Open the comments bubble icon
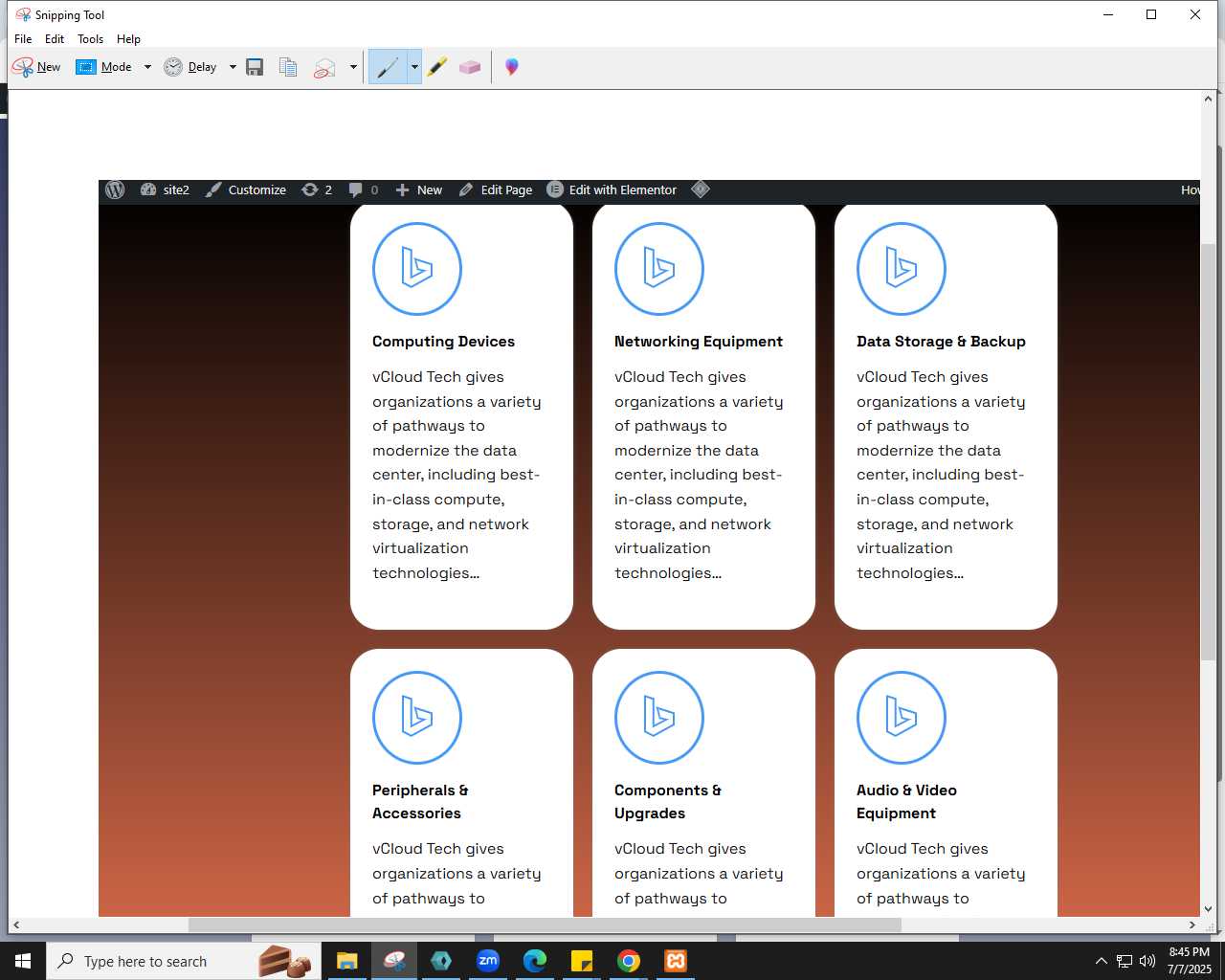 click(363, 189)
